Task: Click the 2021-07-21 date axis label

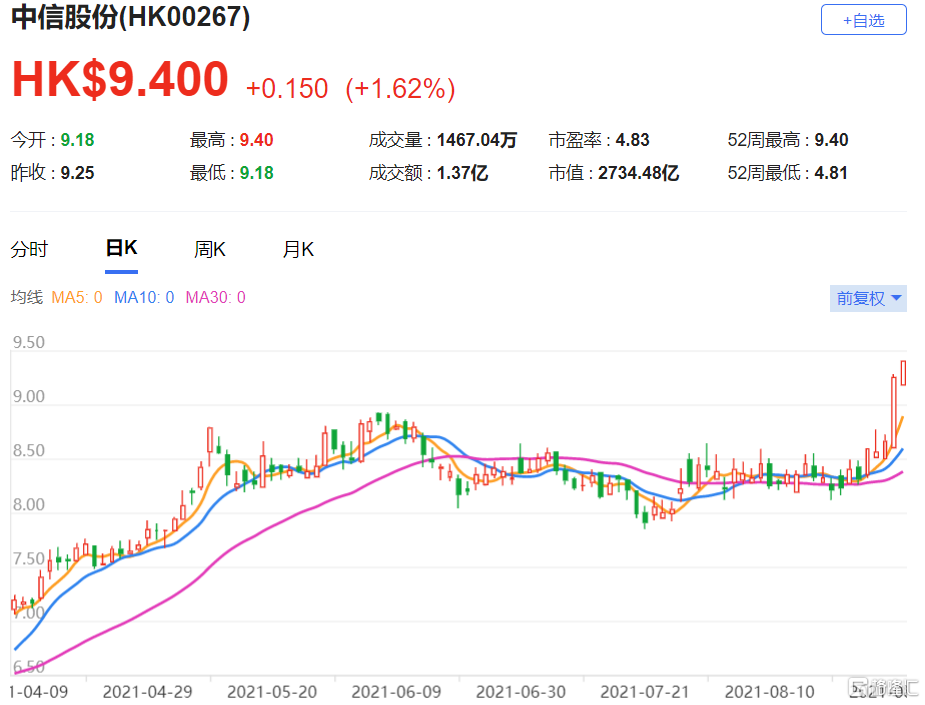Action: tap(645, 691)
